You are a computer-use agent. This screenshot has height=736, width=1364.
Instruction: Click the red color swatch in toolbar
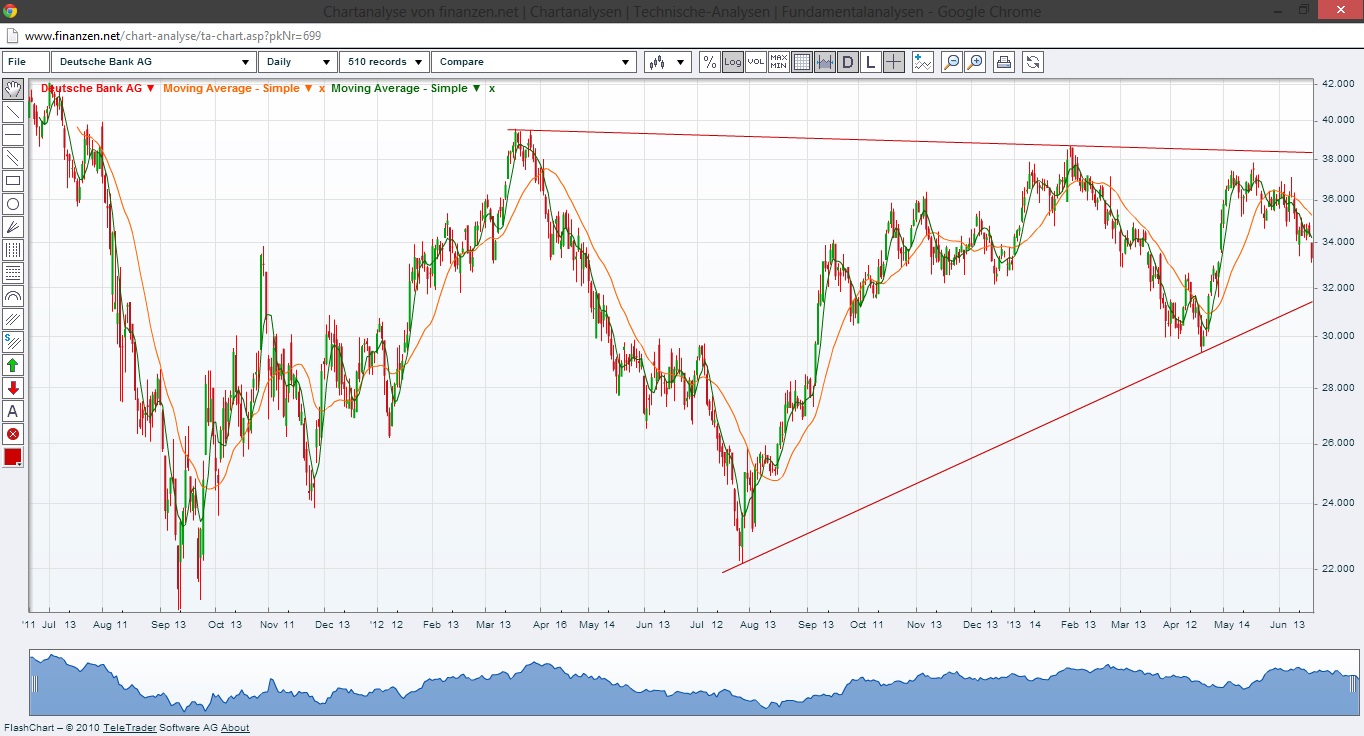[x=13, y=457]
